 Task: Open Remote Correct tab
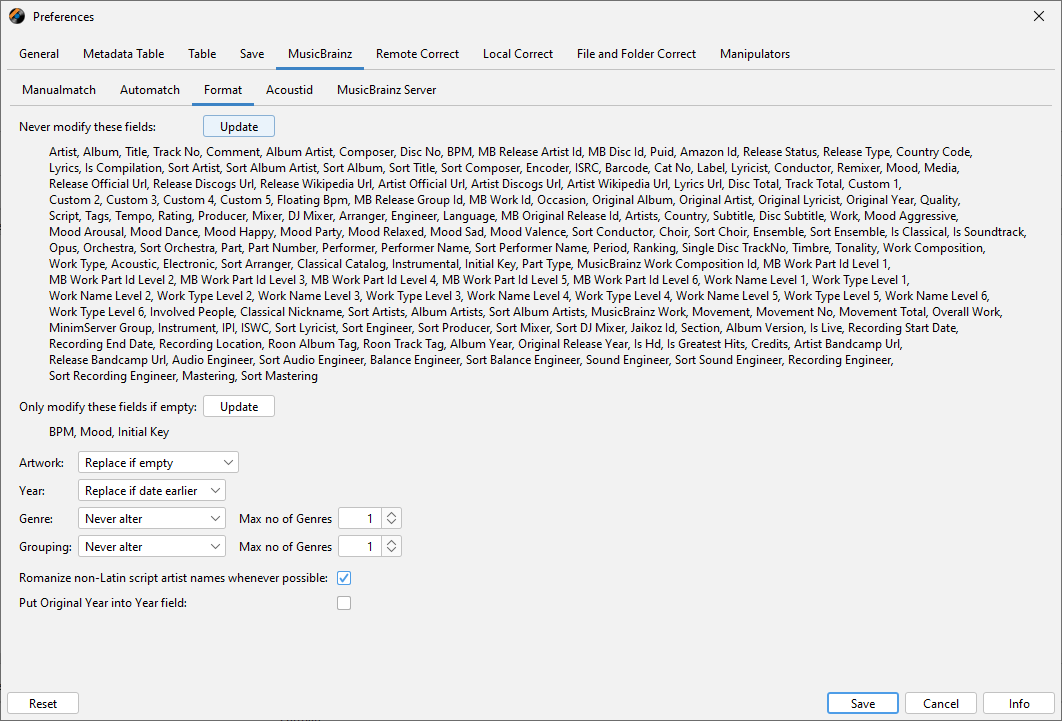pyautogui.click(x=417, y=54)
